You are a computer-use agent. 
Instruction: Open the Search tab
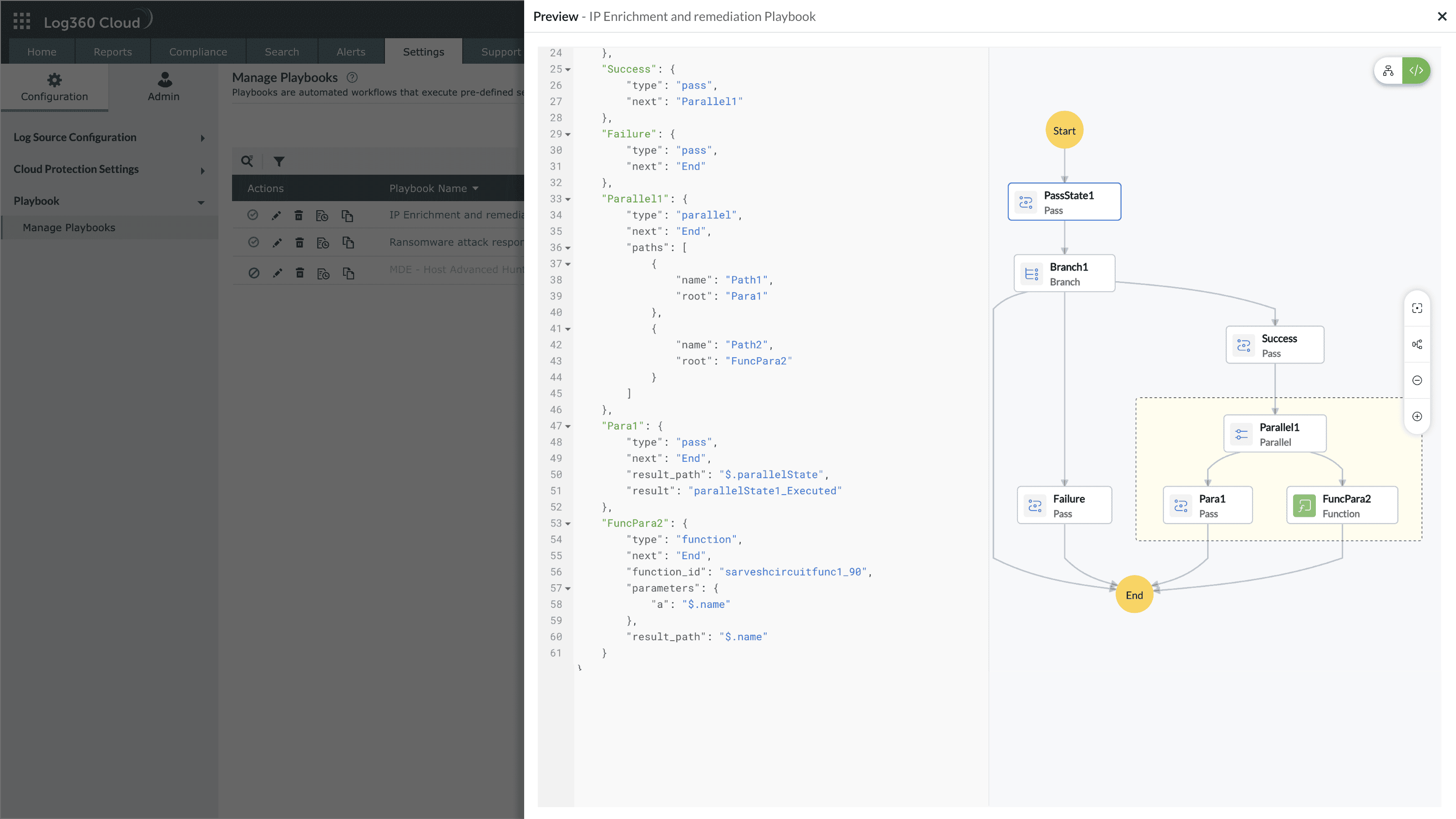pos(282,51)
